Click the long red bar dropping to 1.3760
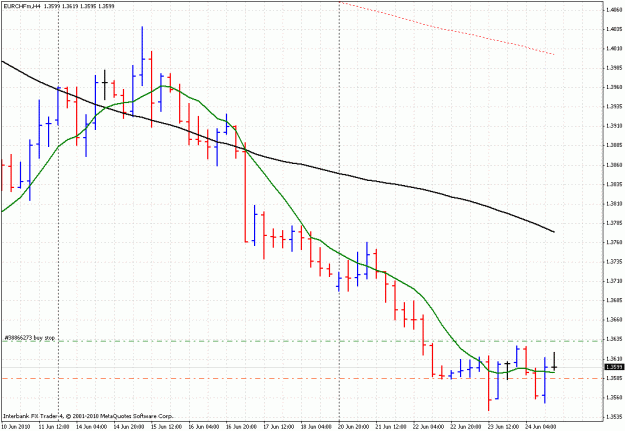Image resolution: width=625 pixels, height=431 pixels. coord(245,192)
